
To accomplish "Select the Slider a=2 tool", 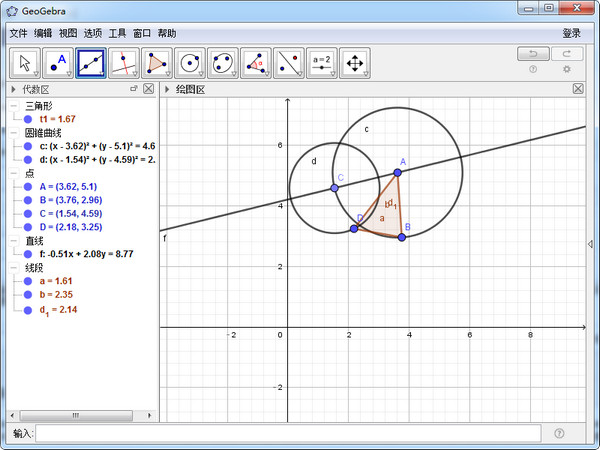I will [x=321, y=64].
